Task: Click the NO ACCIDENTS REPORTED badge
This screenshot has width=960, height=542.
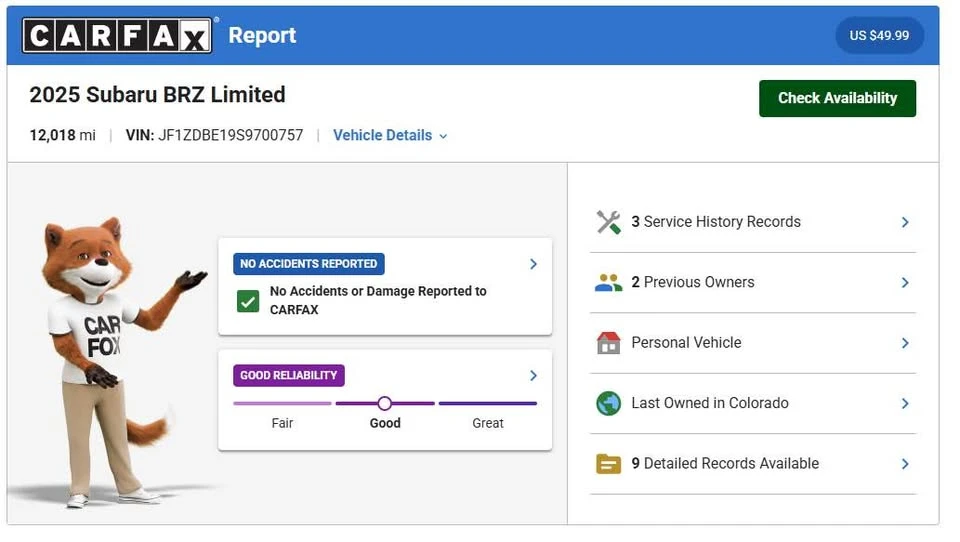Action: coord(309,264)
